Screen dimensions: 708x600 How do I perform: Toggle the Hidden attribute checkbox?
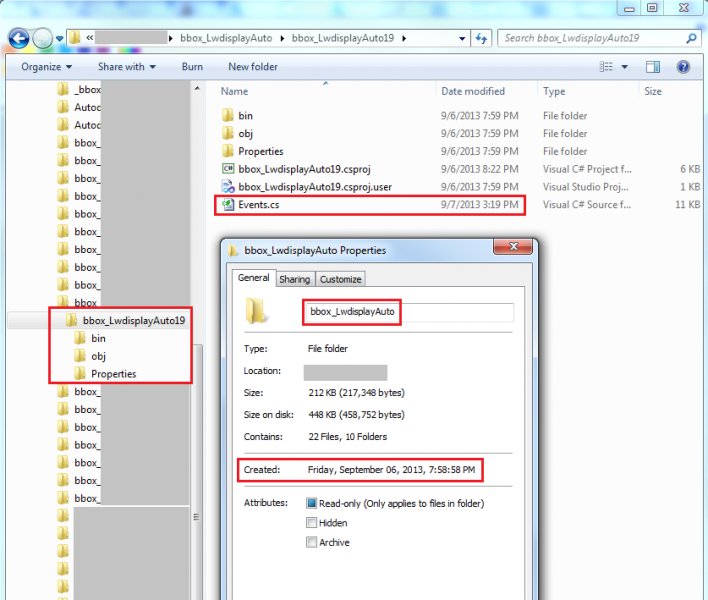311,523
